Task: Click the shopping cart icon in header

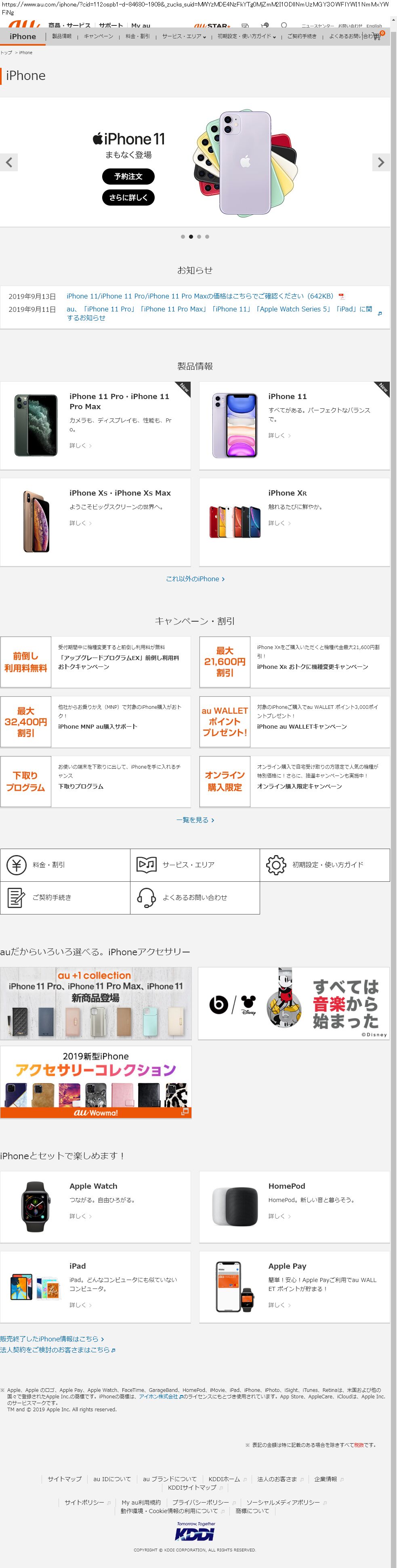Action: coord(377,36)
